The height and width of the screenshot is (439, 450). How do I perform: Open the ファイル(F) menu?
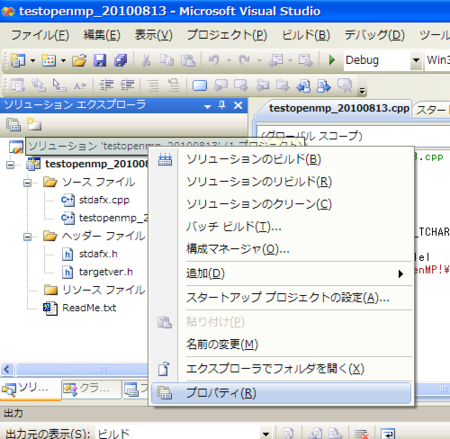40,35
